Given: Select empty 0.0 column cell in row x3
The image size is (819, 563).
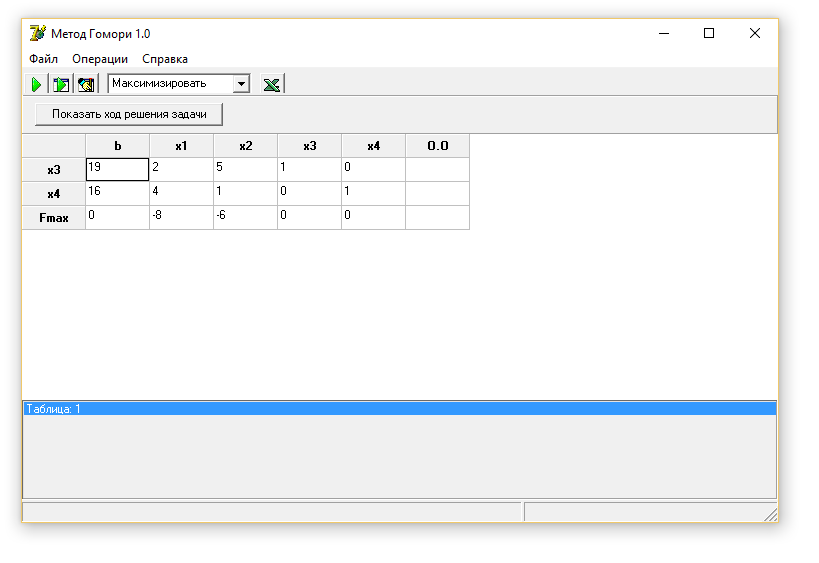Looking at the screenshot, I should pyautogui.click(x=438, y=170).
